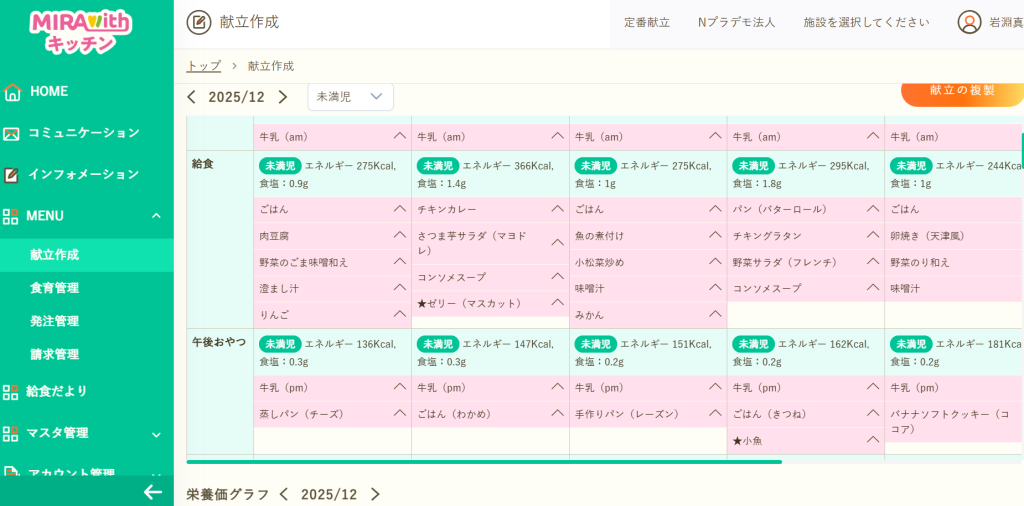This screenshot has width=1024, height=506.
Task: Click the コミュニケーション picture icon
Action: (12, 133)
